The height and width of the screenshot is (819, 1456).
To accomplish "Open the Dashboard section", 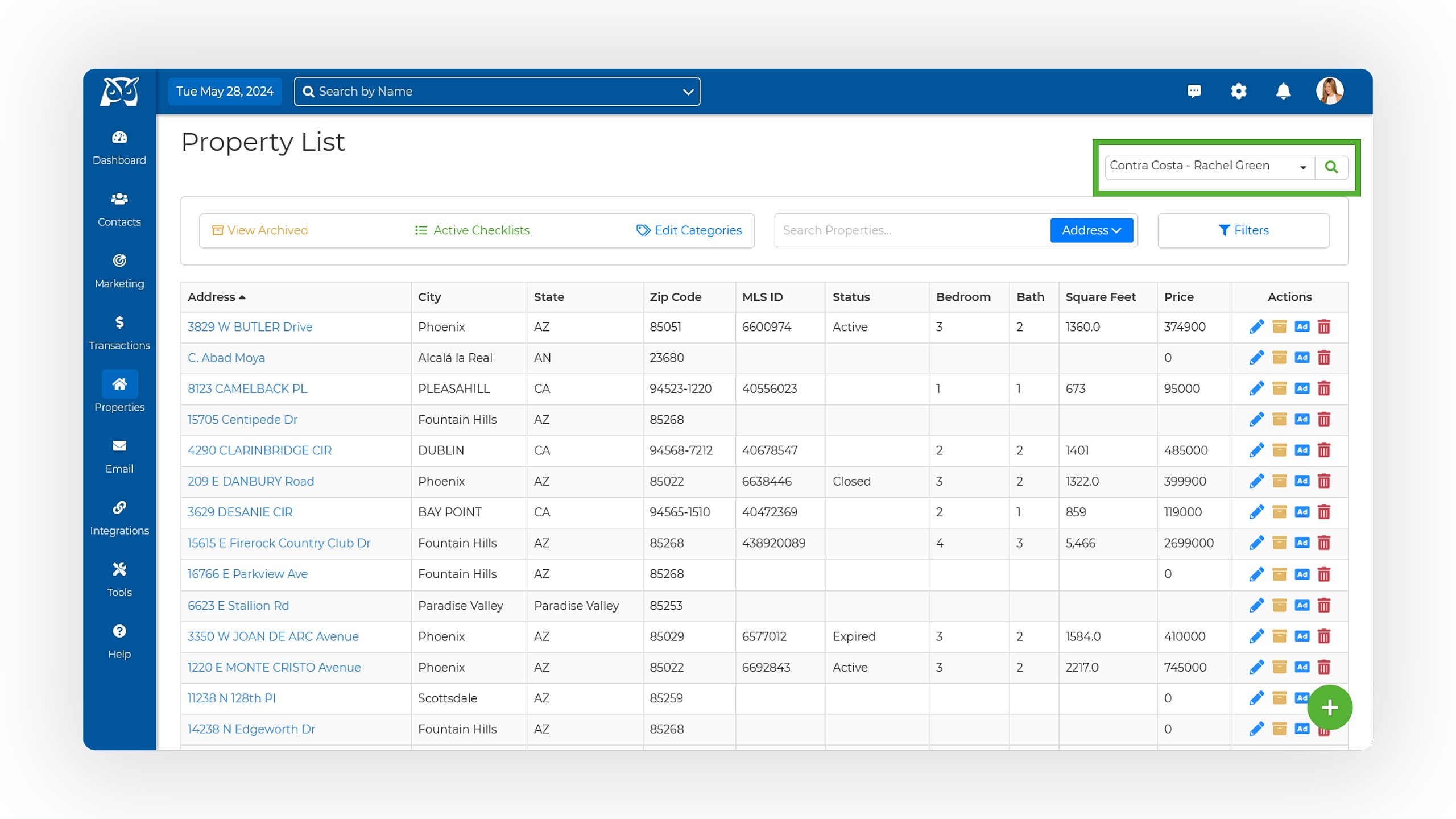I will click(119, 147).
